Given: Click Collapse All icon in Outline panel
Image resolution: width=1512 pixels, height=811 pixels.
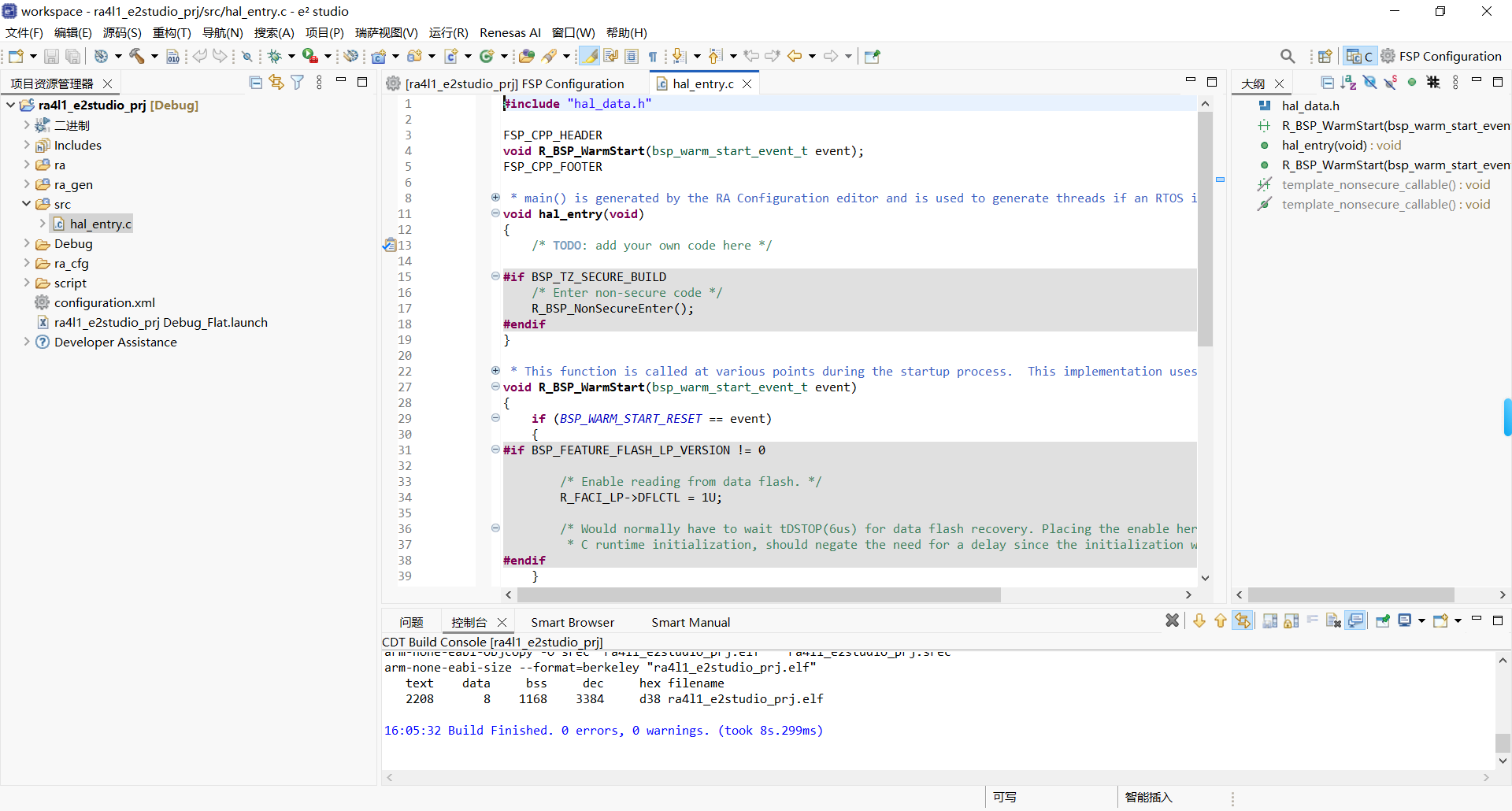Looking at the screenshot, I should tap(1328, 83).
